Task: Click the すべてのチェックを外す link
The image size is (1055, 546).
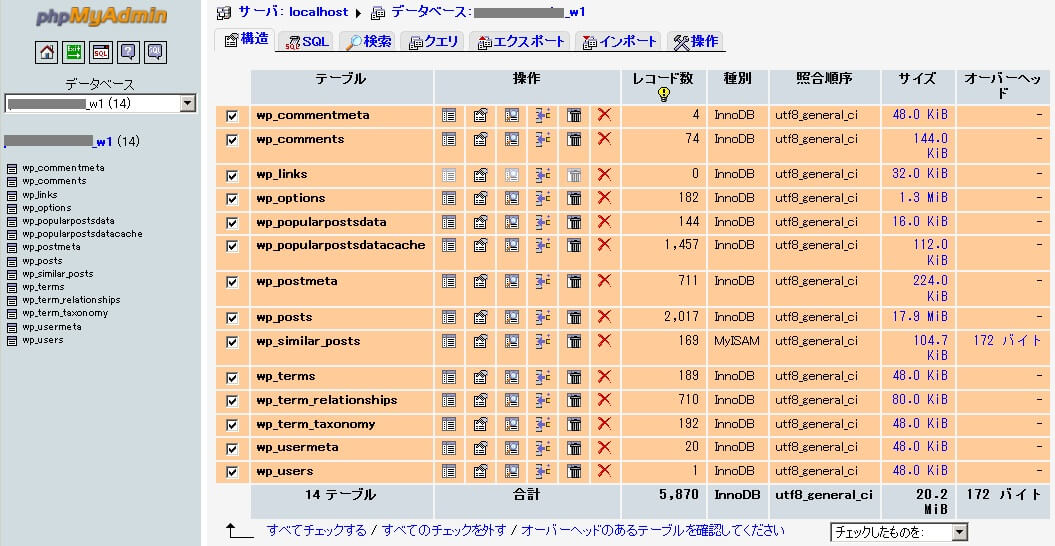Action: coord(444,531)
